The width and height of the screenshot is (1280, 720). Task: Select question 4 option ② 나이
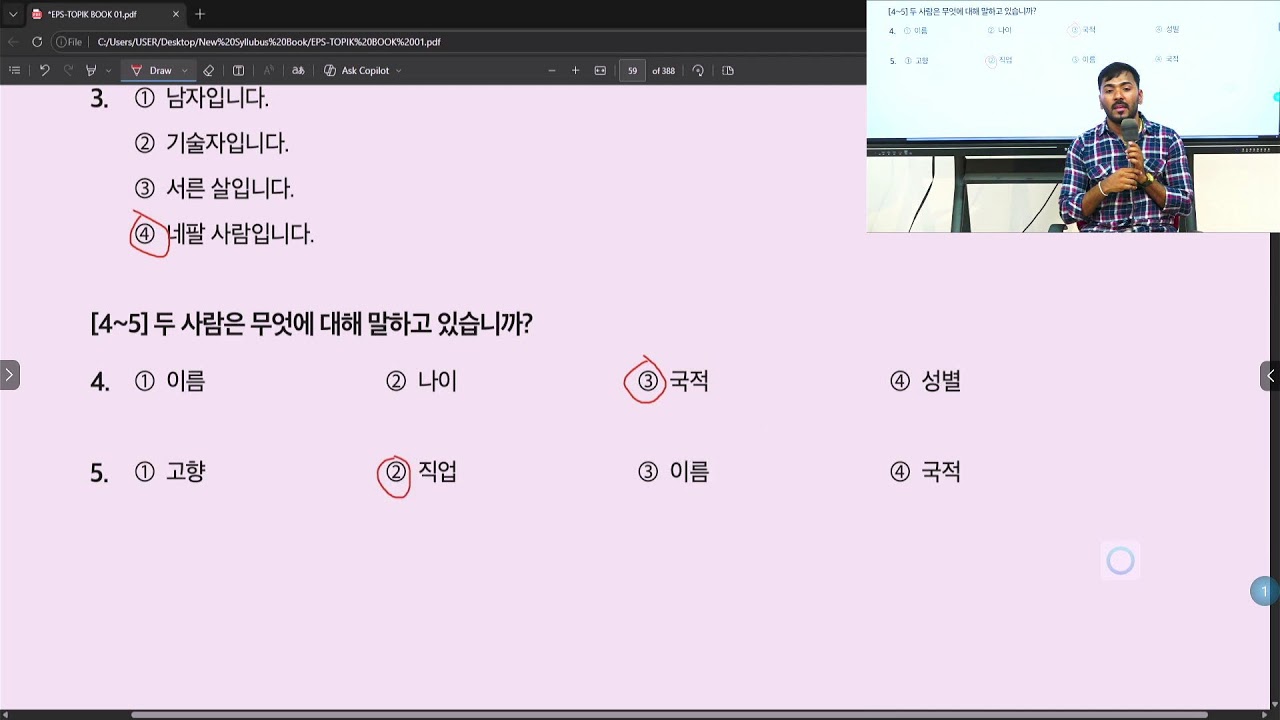click(x=421, y=381)
